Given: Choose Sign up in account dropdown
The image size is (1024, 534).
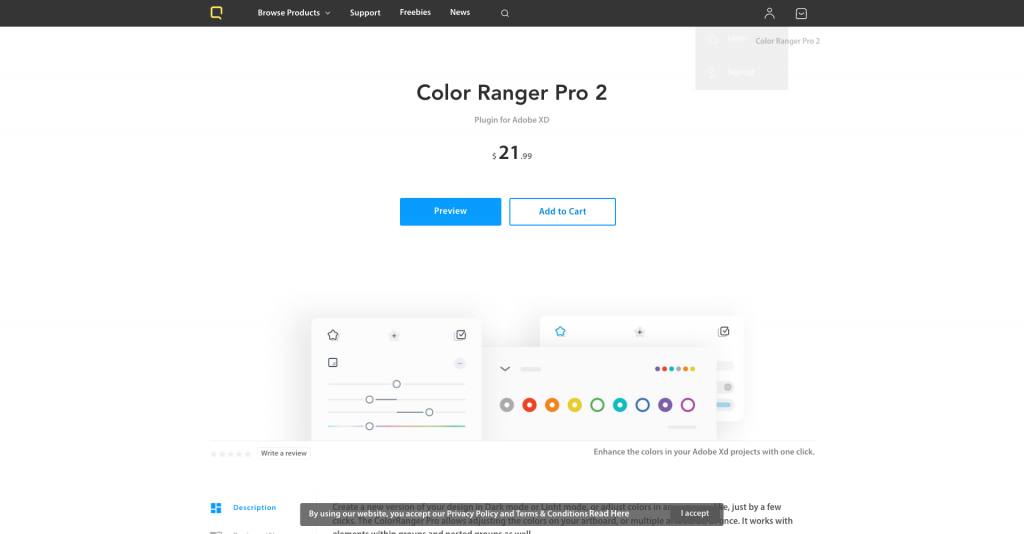Looking at the screenshot, I should 741,72.
